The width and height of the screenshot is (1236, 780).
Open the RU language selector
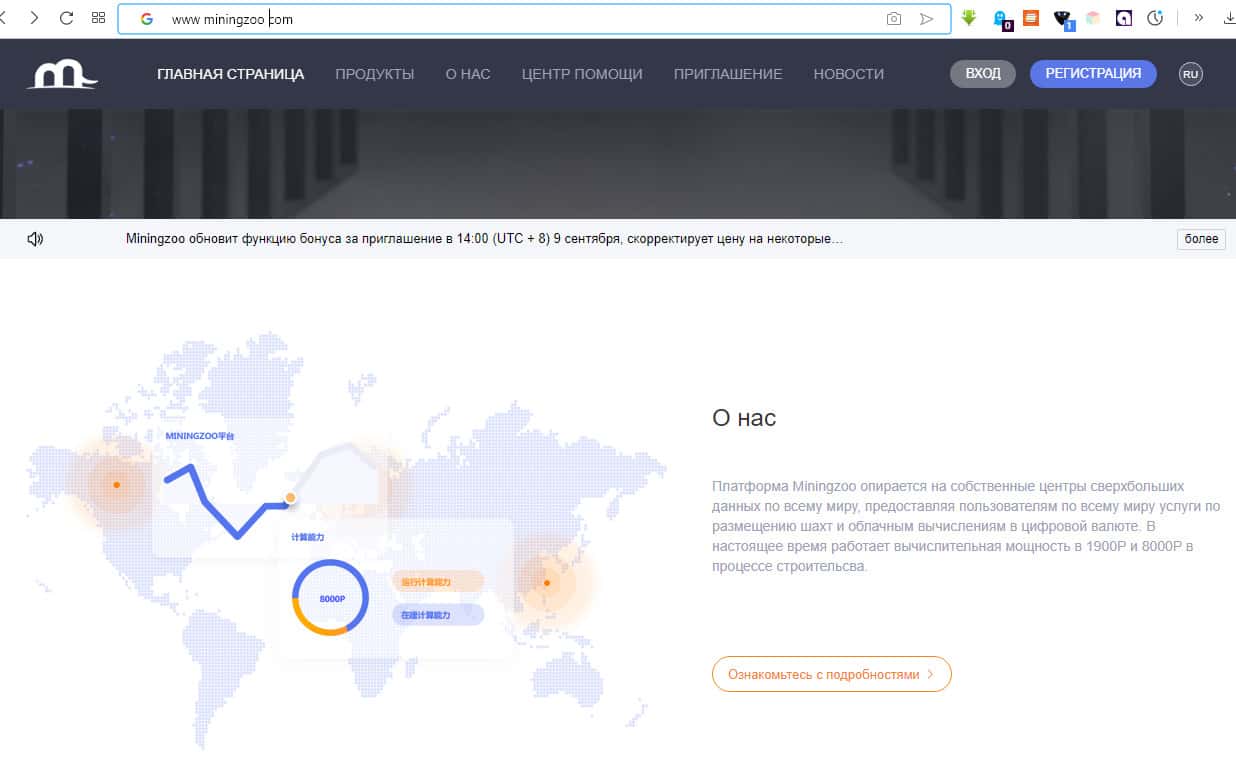pyautogui.click(x=1190, y=74)
